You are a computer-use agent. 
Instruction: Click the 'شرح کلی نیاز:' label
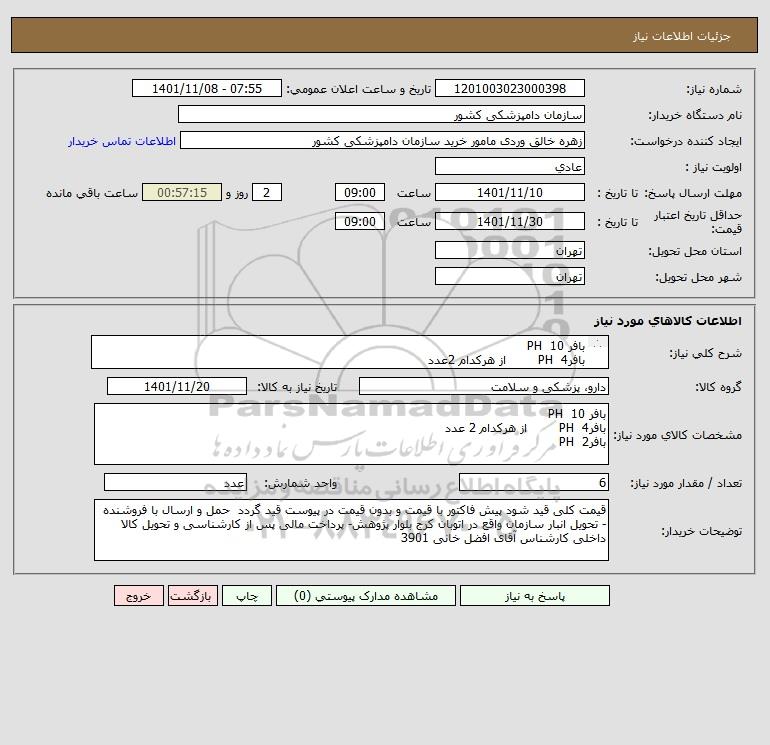tap(706, 353)
